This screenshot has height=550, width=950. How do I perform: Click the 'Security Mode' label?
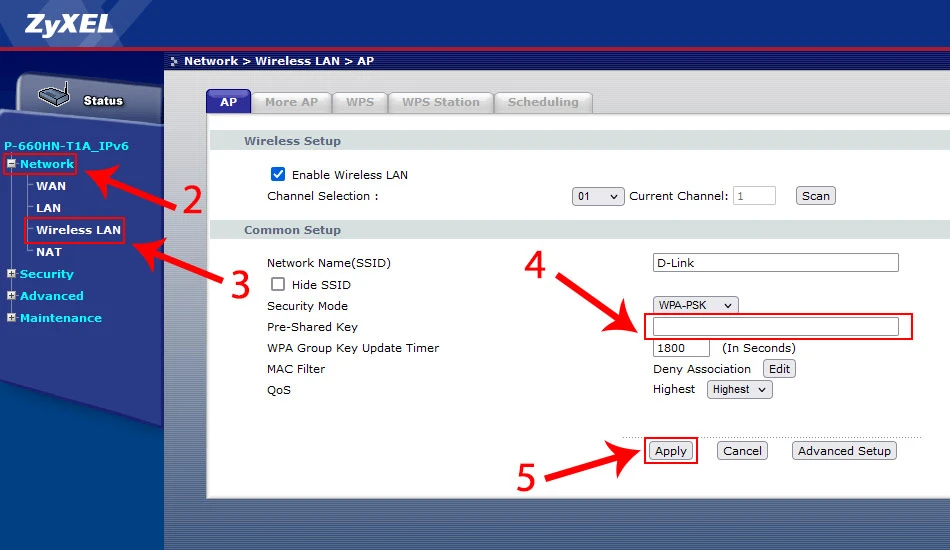pos(308,306)
